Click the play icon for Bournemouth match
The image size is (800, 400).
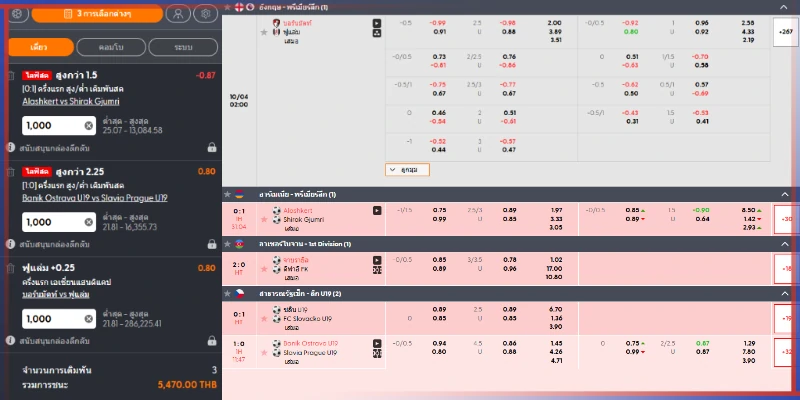[376, 22]
